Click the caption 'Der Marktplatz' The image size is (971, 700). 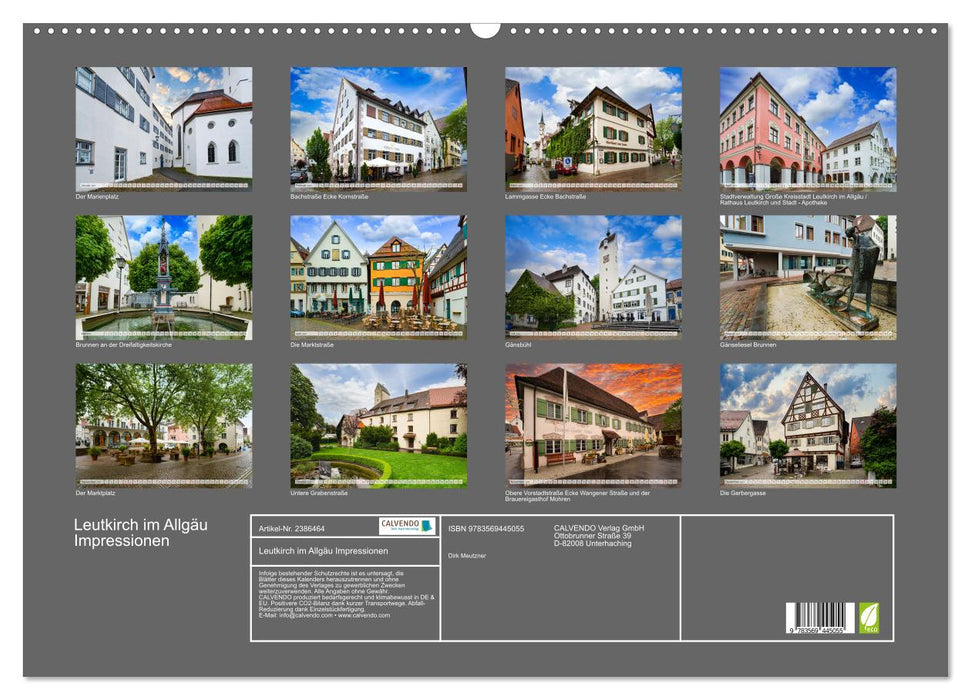point(95,493)
